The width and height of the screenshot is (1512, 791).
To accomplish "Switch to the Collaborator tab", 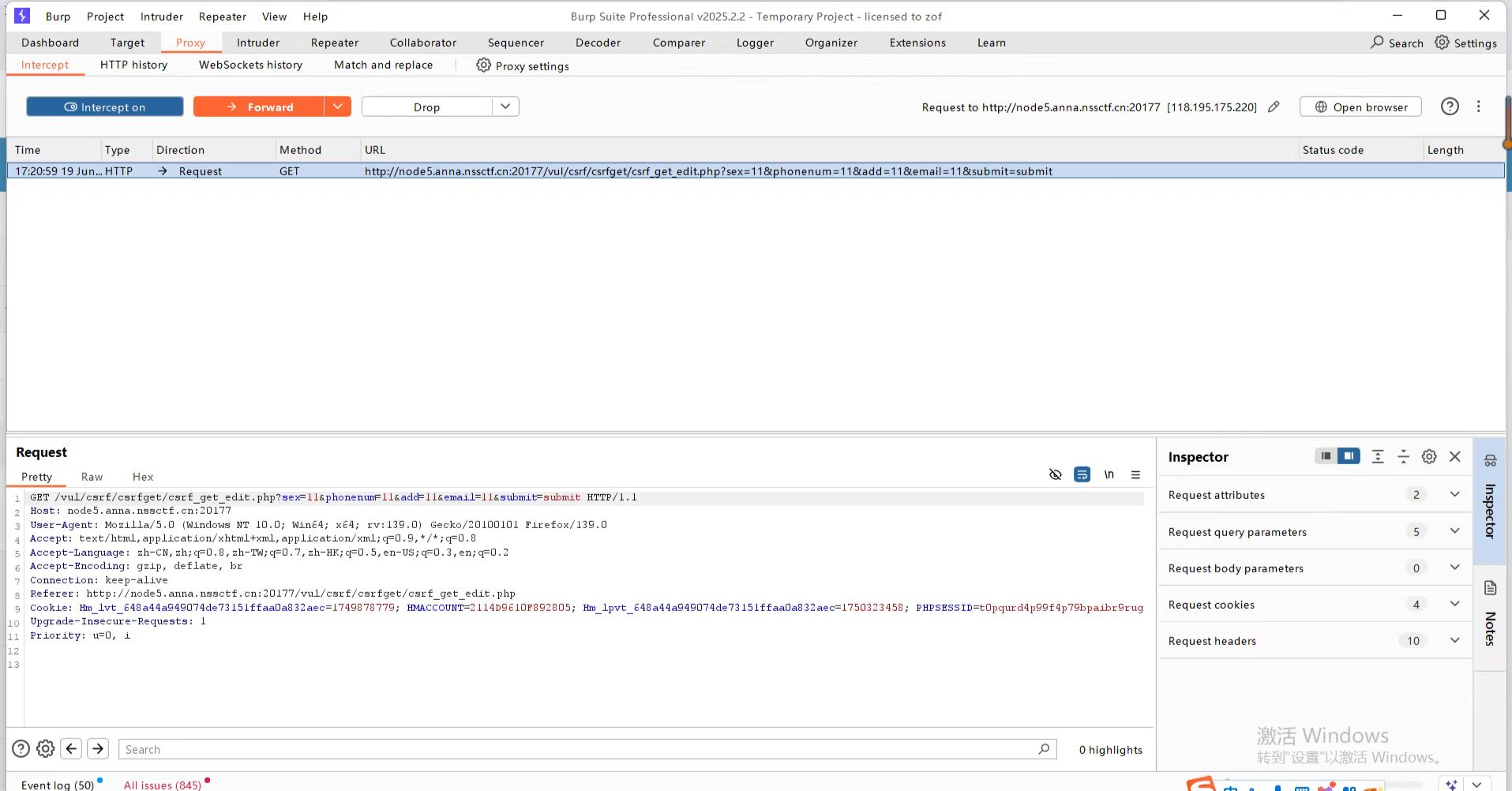I will point(423,43).
